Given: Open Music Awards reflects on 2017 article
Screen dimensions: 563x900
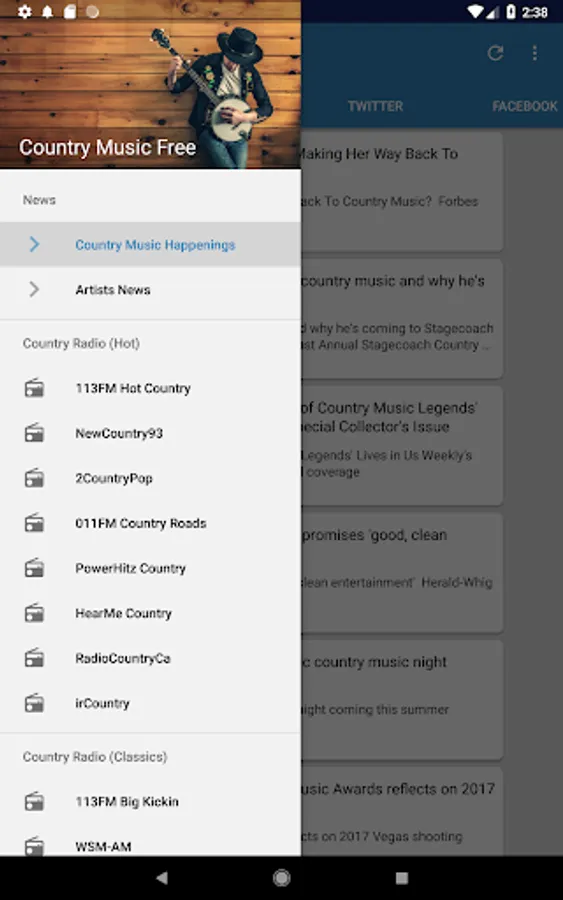Looking at the screenshot, I should click(402, 812).
